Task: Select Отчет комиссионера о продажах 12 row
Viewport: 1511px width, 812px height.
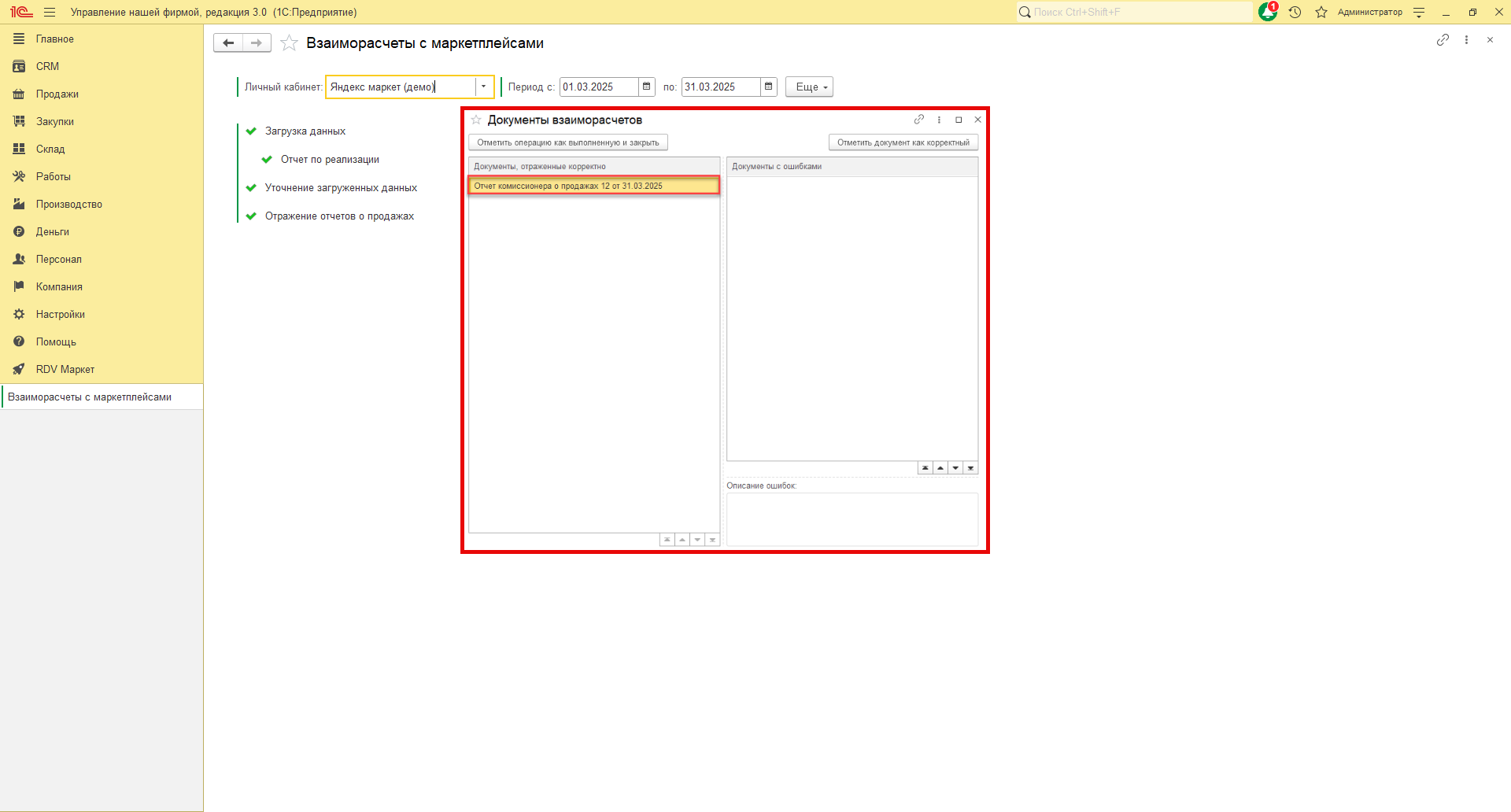Action: 593,186
